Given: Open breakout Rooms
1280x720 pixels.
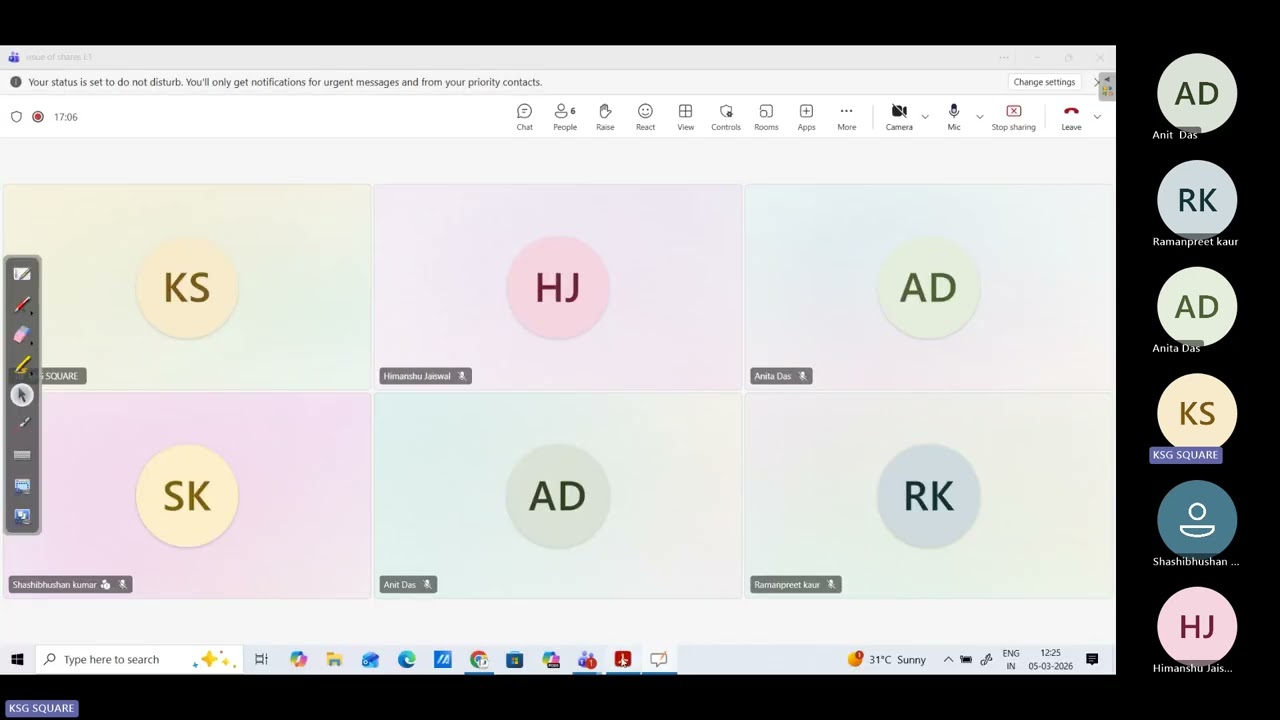Looking at the screenshot, I should [766, 117].
